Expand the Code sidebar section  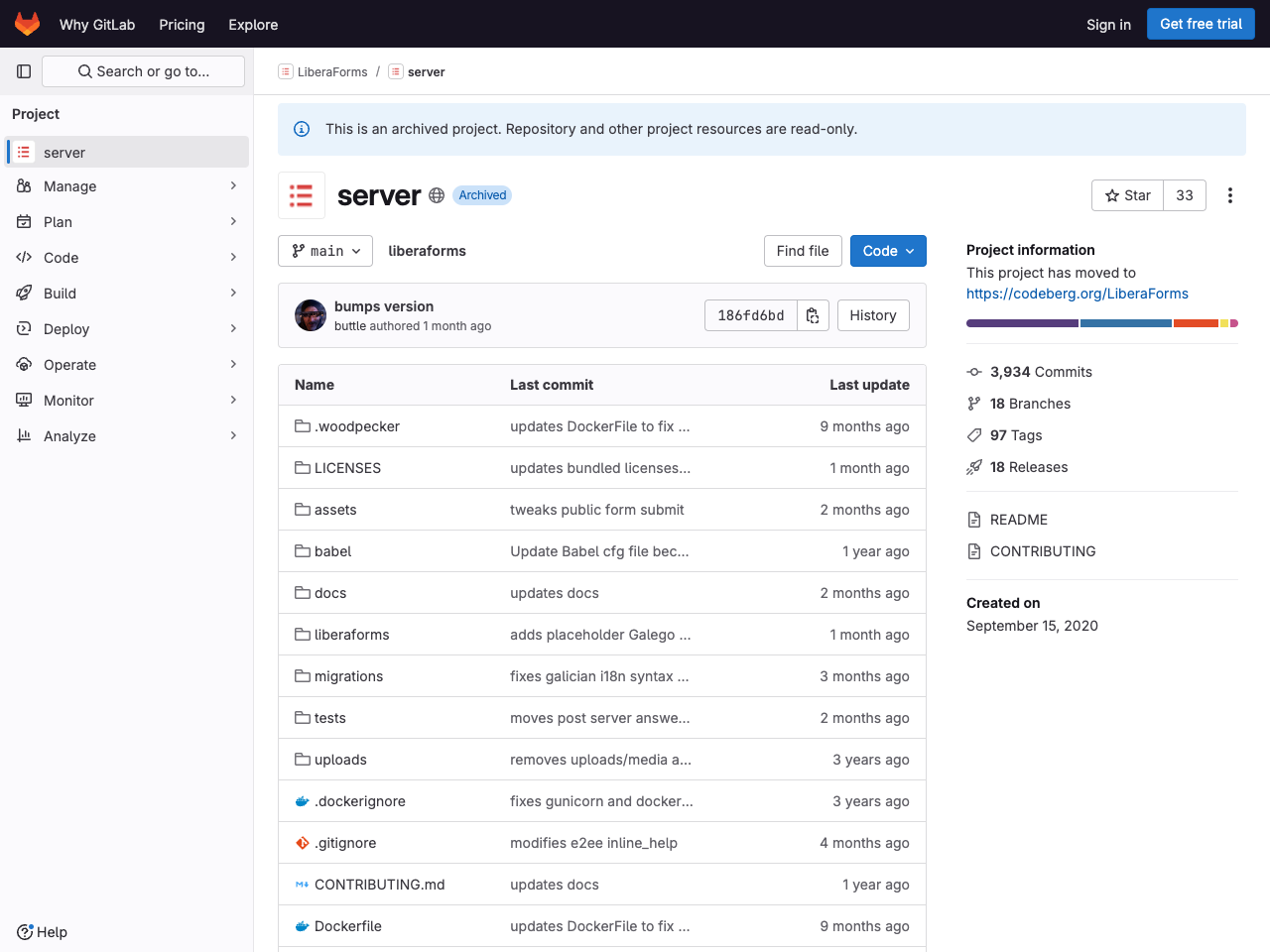(x=233, y=258)
